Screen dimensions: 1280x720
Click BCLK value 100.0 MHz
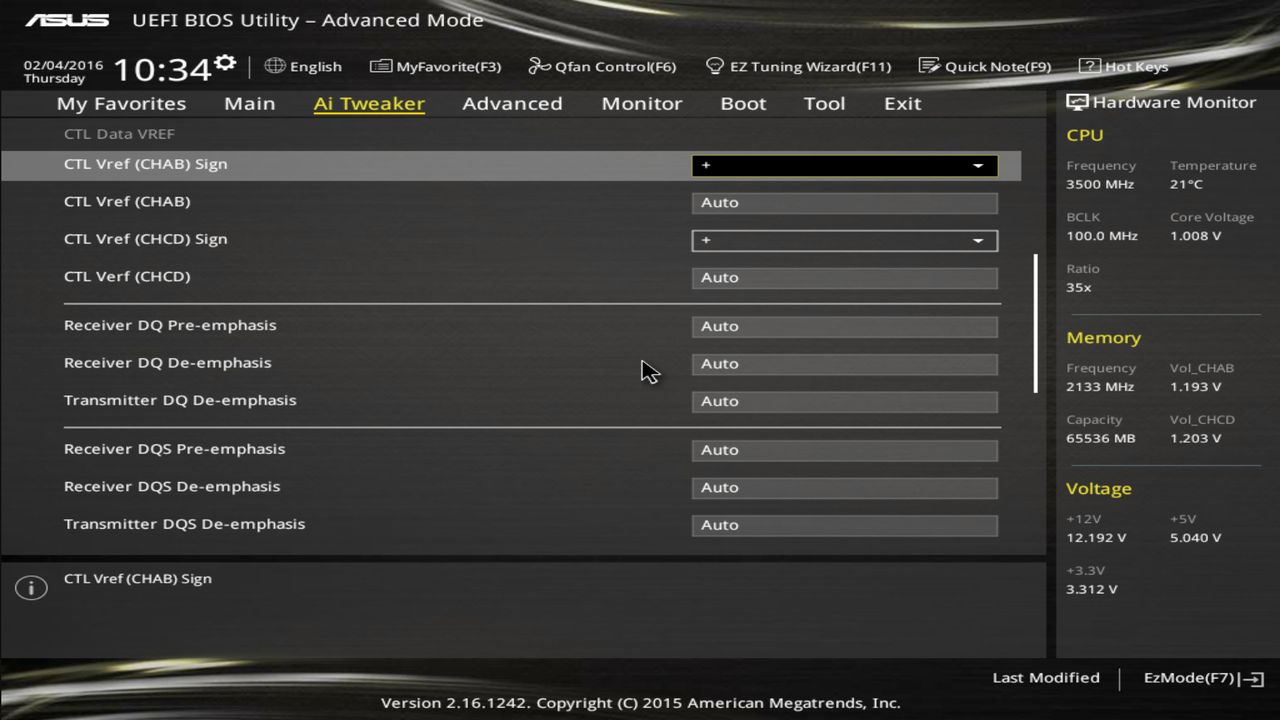[1102, 236]
